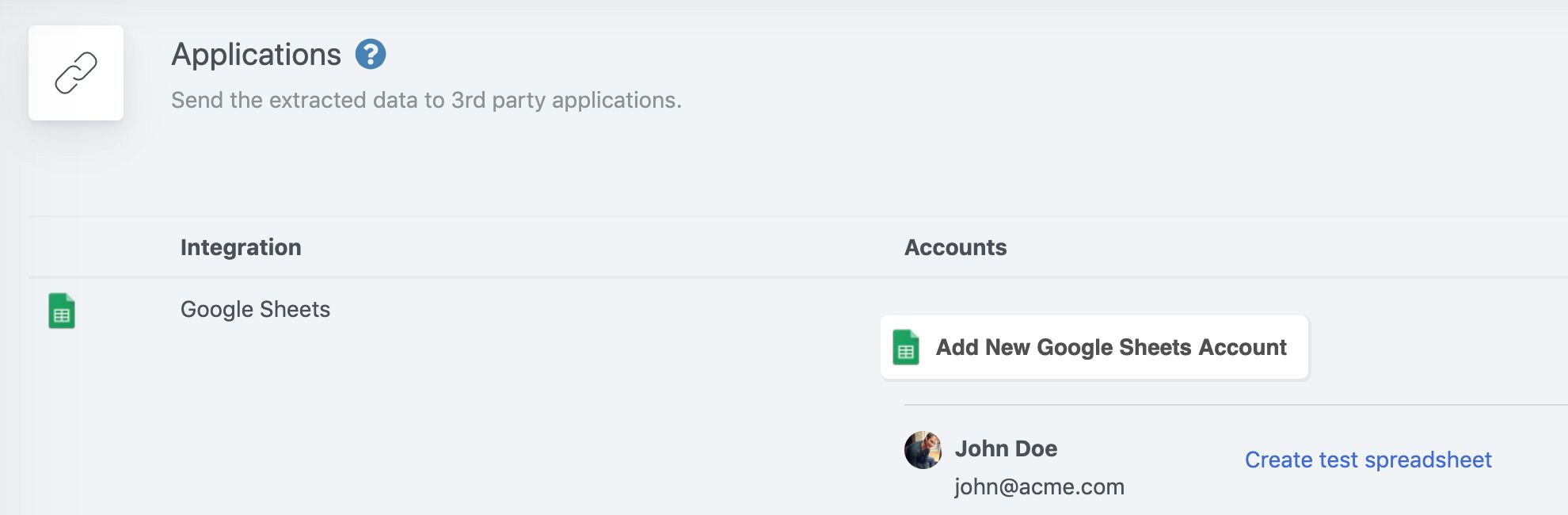Click the John Doe account name
The height and width of the screenshot is (515, 1568).
(x=1006, y=448)
